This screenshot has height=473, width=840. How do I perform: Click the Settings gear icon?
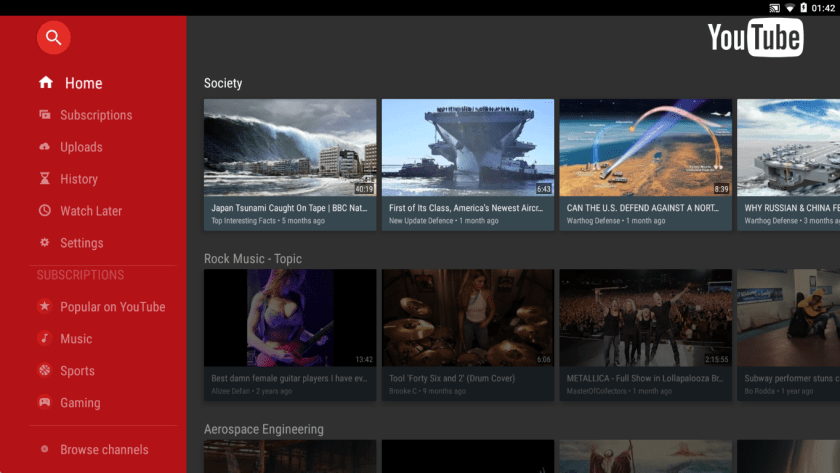[x=44, y=242]
